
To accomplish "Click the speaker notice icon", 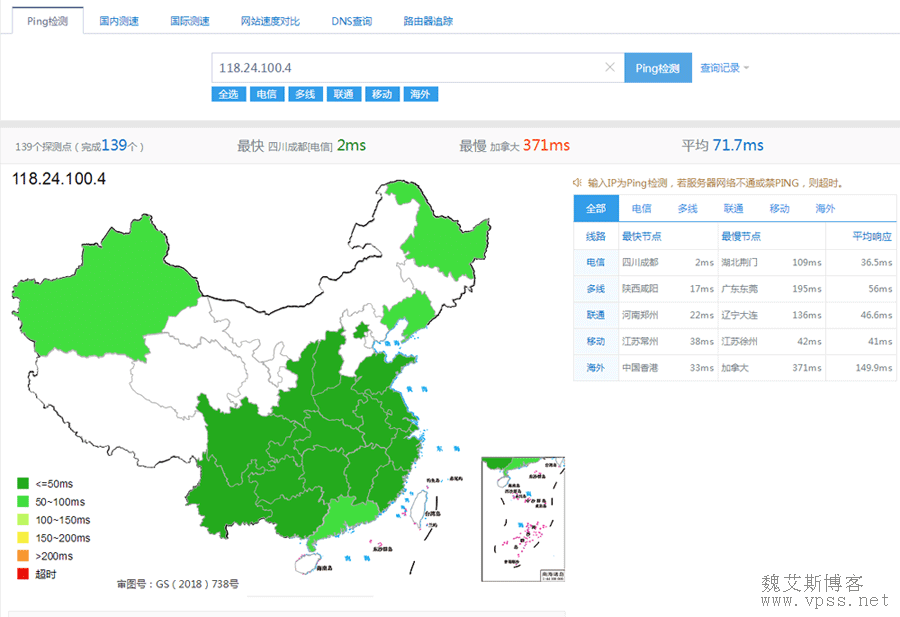I will click(577, 183).
